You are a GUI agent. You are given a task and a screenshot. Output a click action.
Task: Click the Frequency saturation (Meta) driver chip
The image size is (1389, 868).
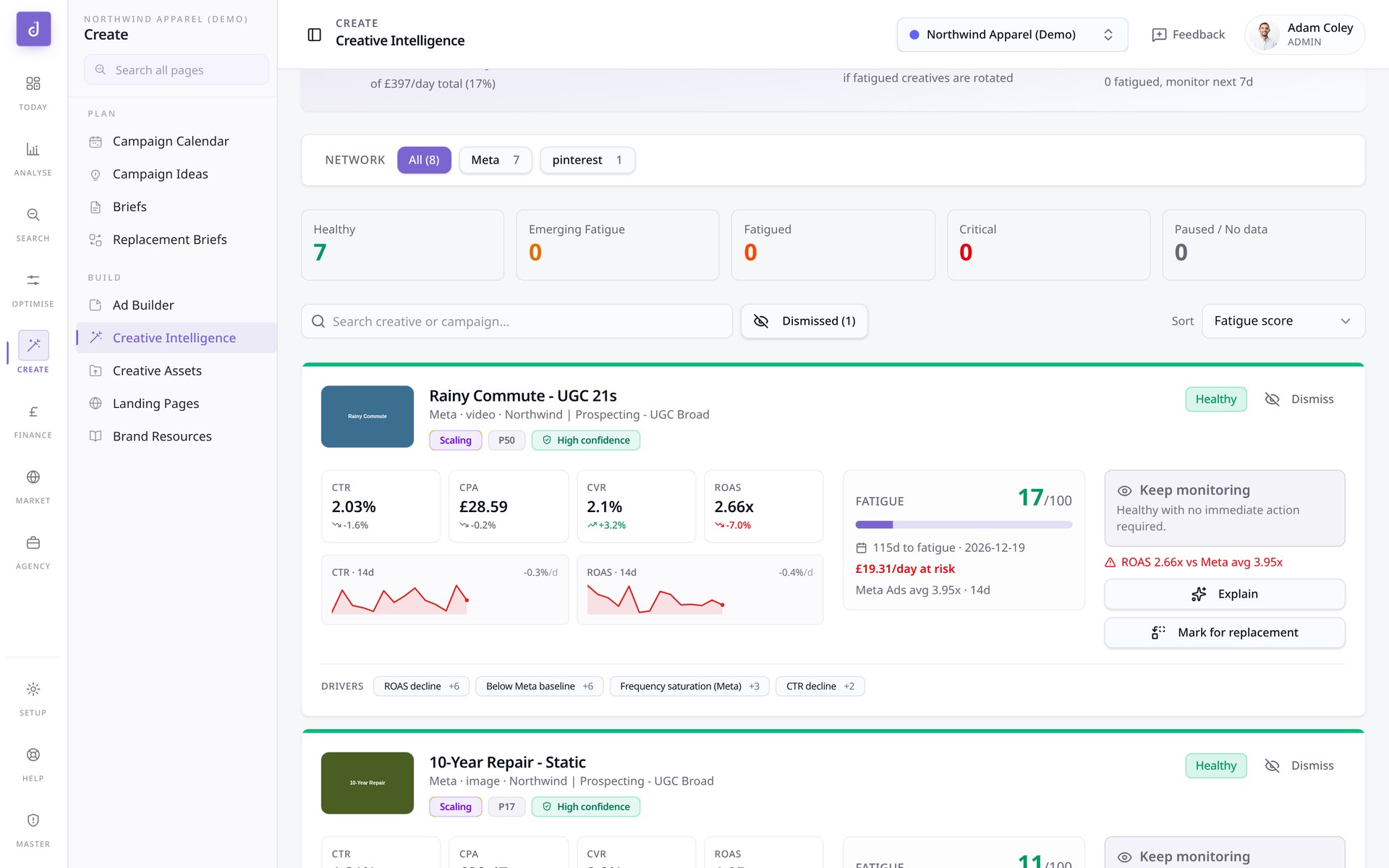689,686
